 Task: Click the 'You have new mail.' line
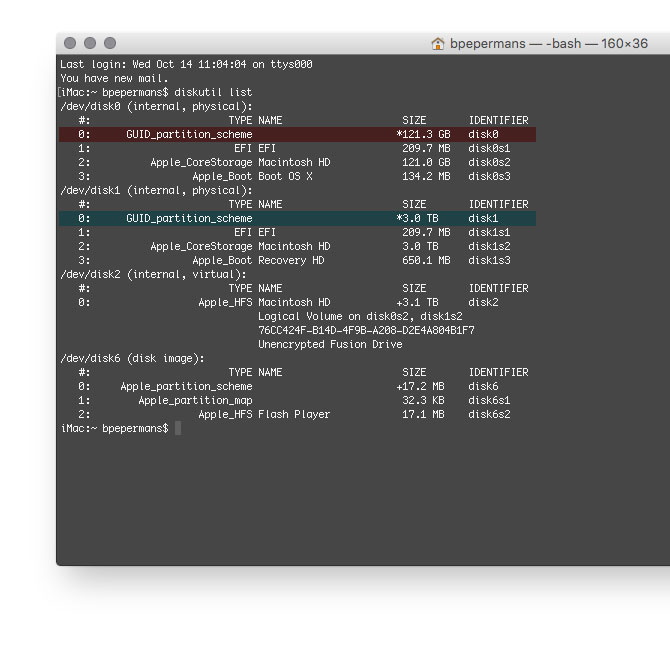(x=114, y=79)
